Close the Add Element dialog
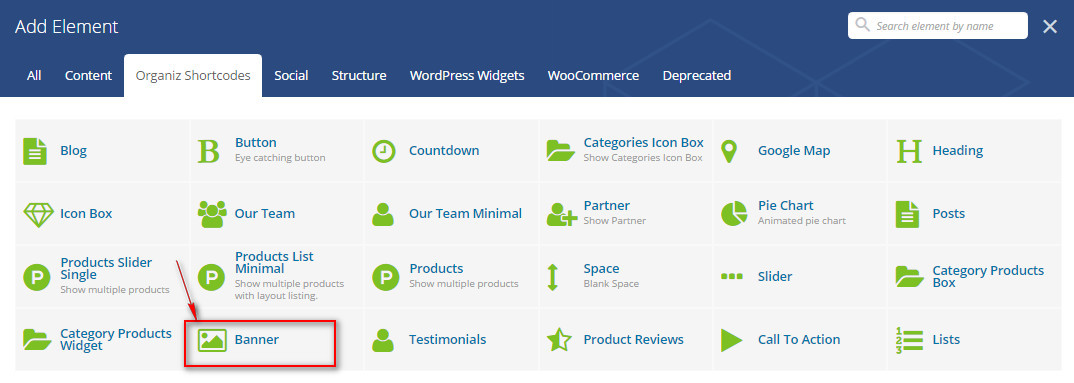 tap(1049, 27)
